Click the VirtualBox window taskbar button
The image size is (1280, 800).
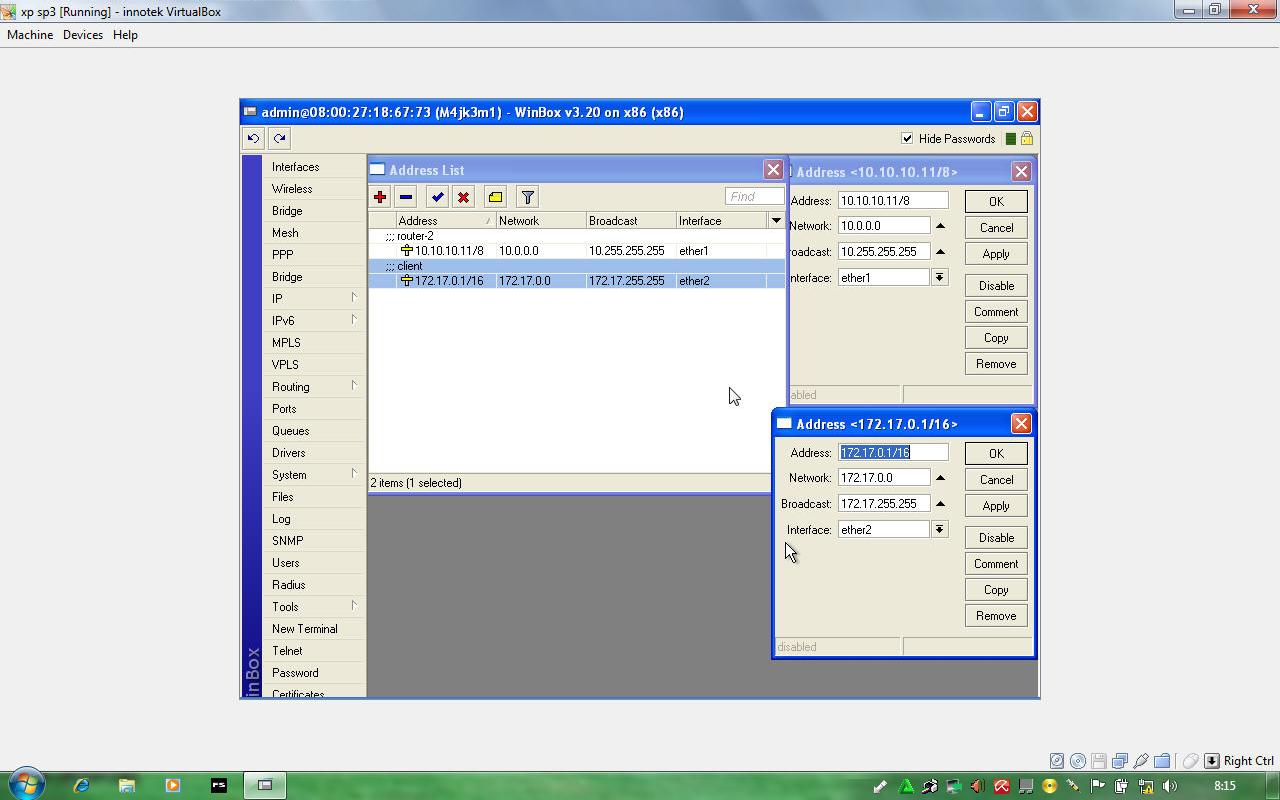click(x=265, y=785)
